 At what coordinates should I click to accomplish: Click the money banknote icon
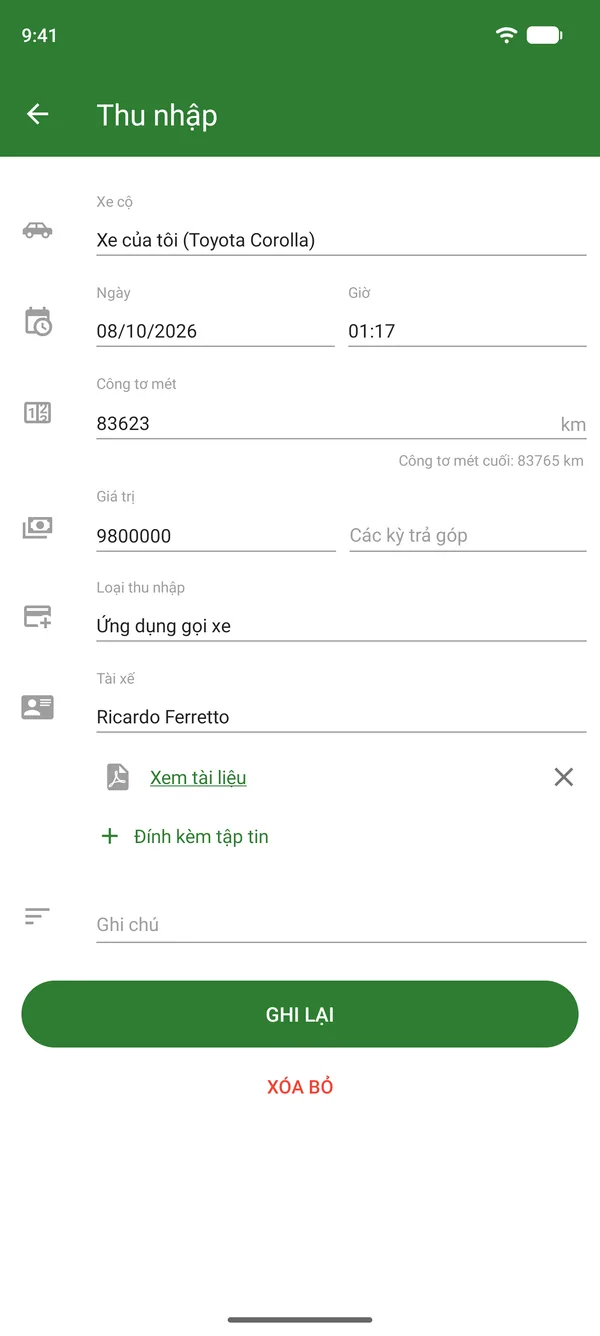pos(38,527)
